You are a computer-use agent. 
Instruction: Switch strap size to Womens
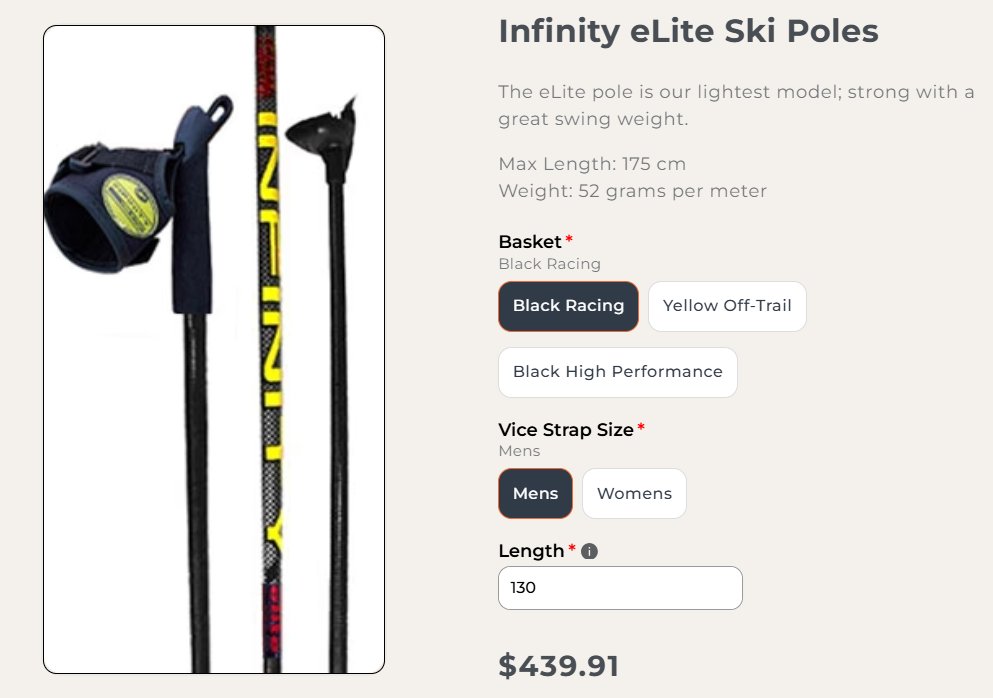pos(634,494)
